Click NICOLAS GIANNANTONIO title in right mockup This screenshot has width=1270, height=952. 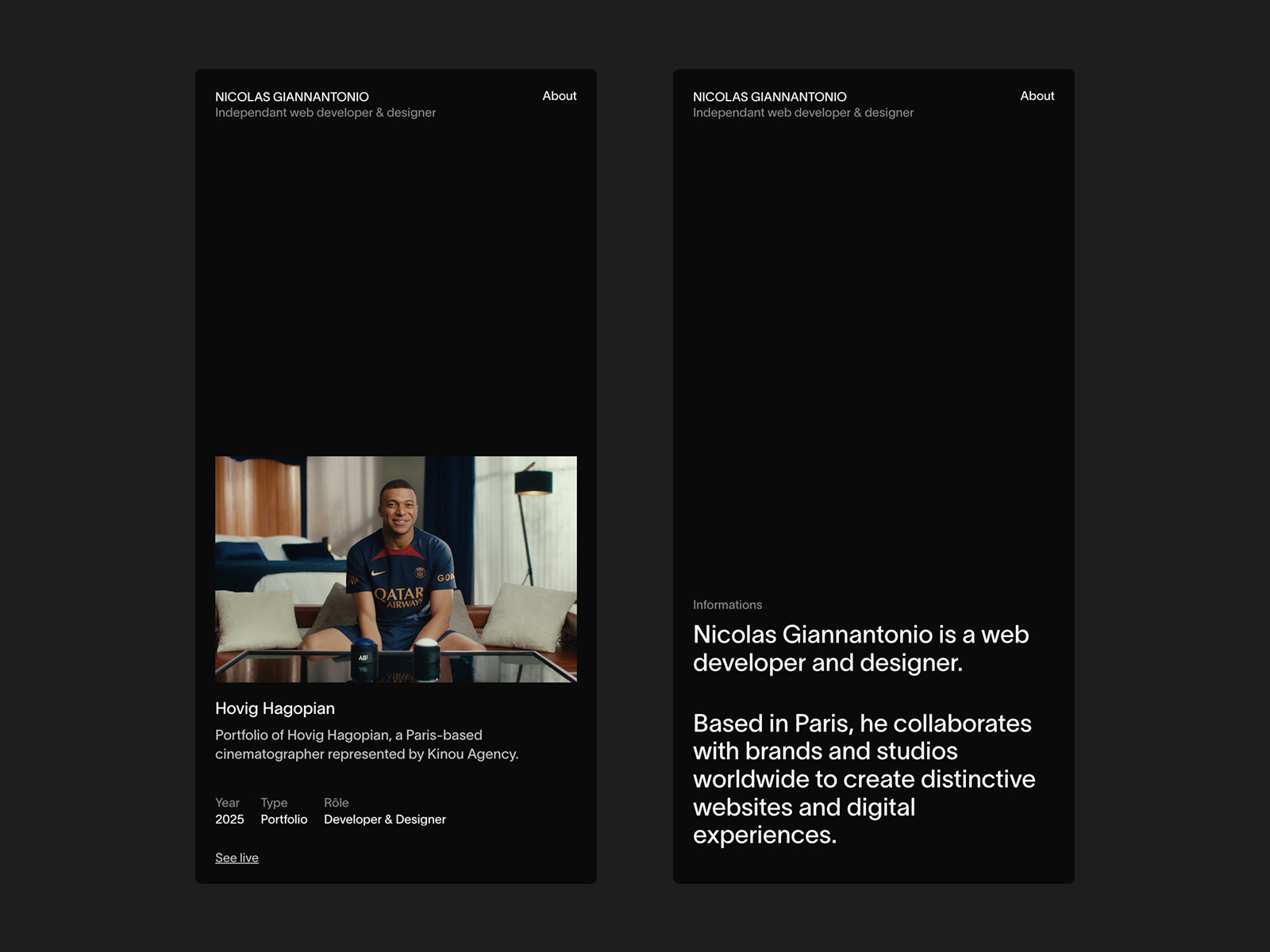click(x=770, y=97)
